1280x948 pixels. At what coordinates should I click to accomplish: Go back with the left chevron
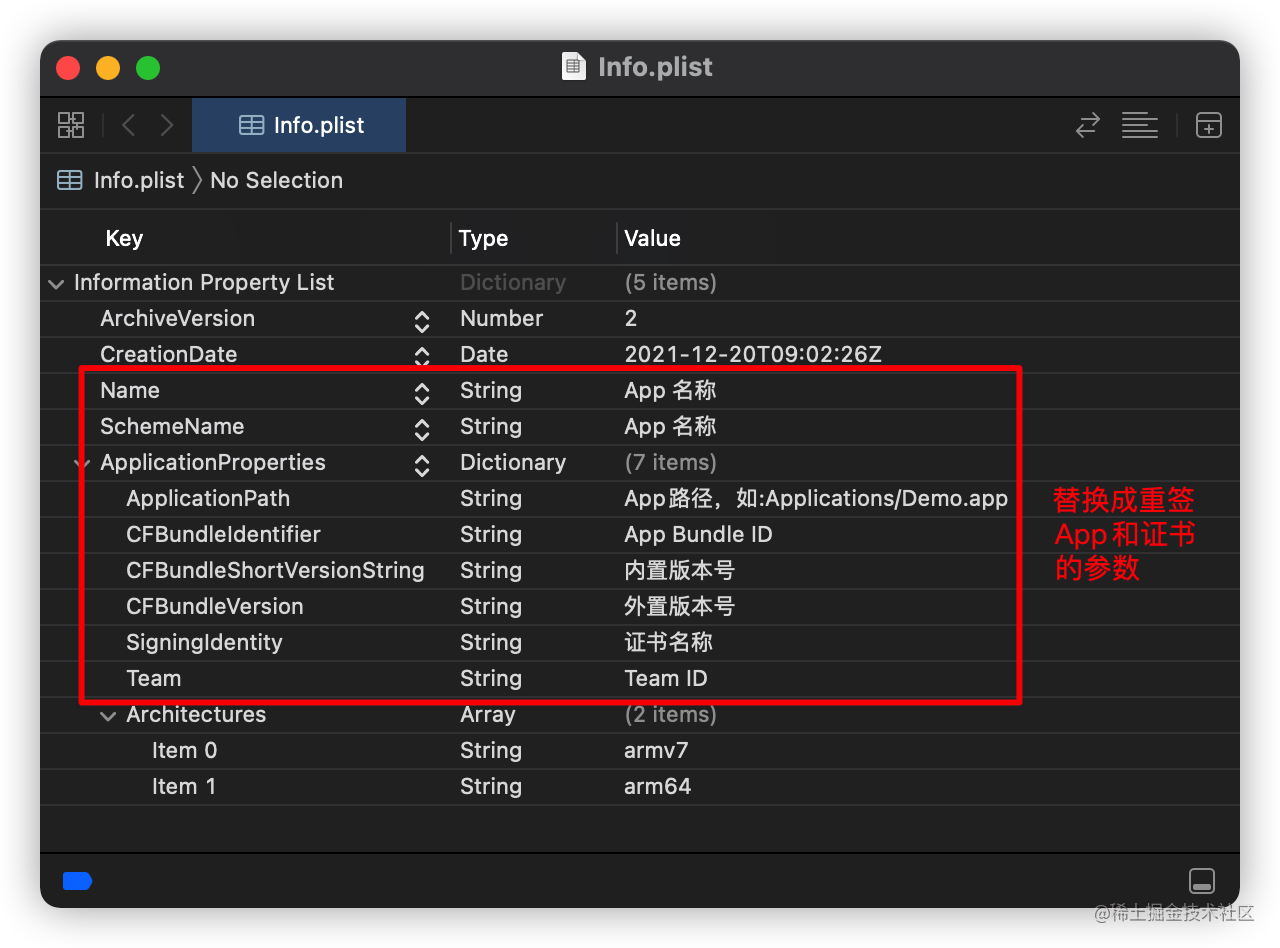tap(128, 125)
